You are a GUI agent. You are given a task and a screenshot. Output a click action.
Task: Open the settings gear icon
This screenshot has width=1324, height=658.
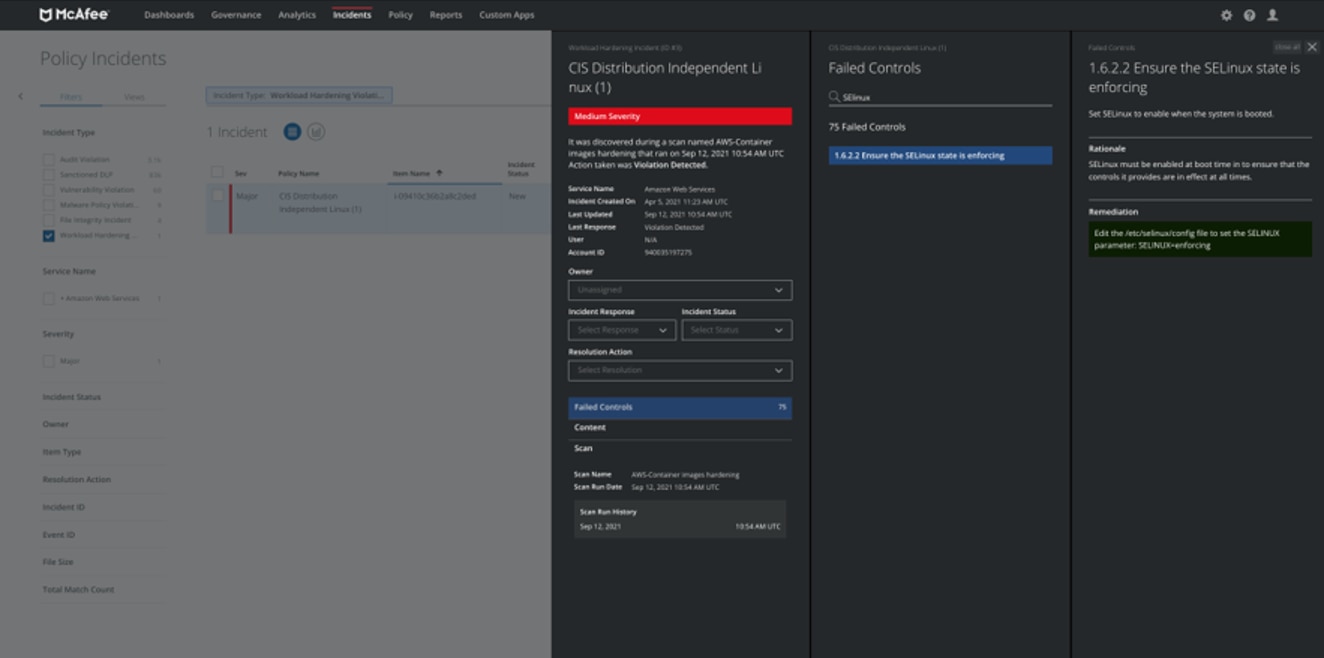pos(1227,15)
